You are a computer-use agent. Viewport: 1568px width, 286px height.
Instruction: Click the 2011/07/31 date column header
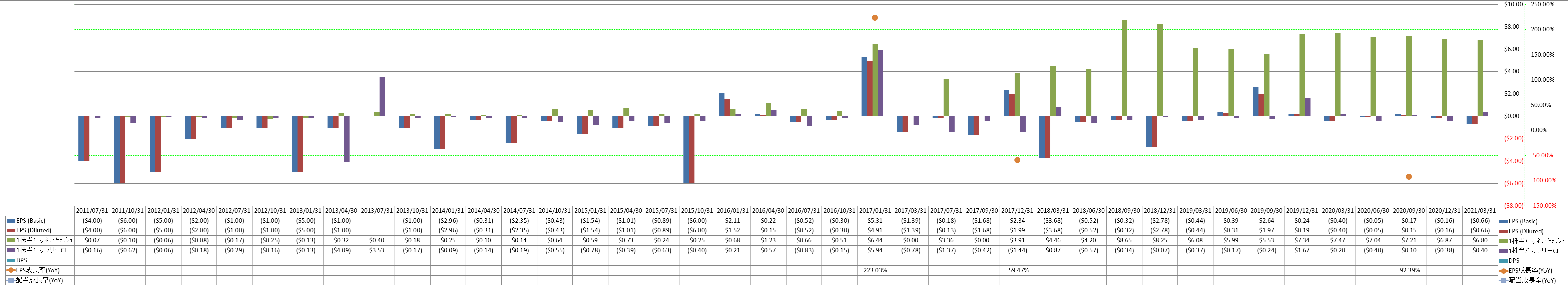pyautogui.click(x=92, y=211)
